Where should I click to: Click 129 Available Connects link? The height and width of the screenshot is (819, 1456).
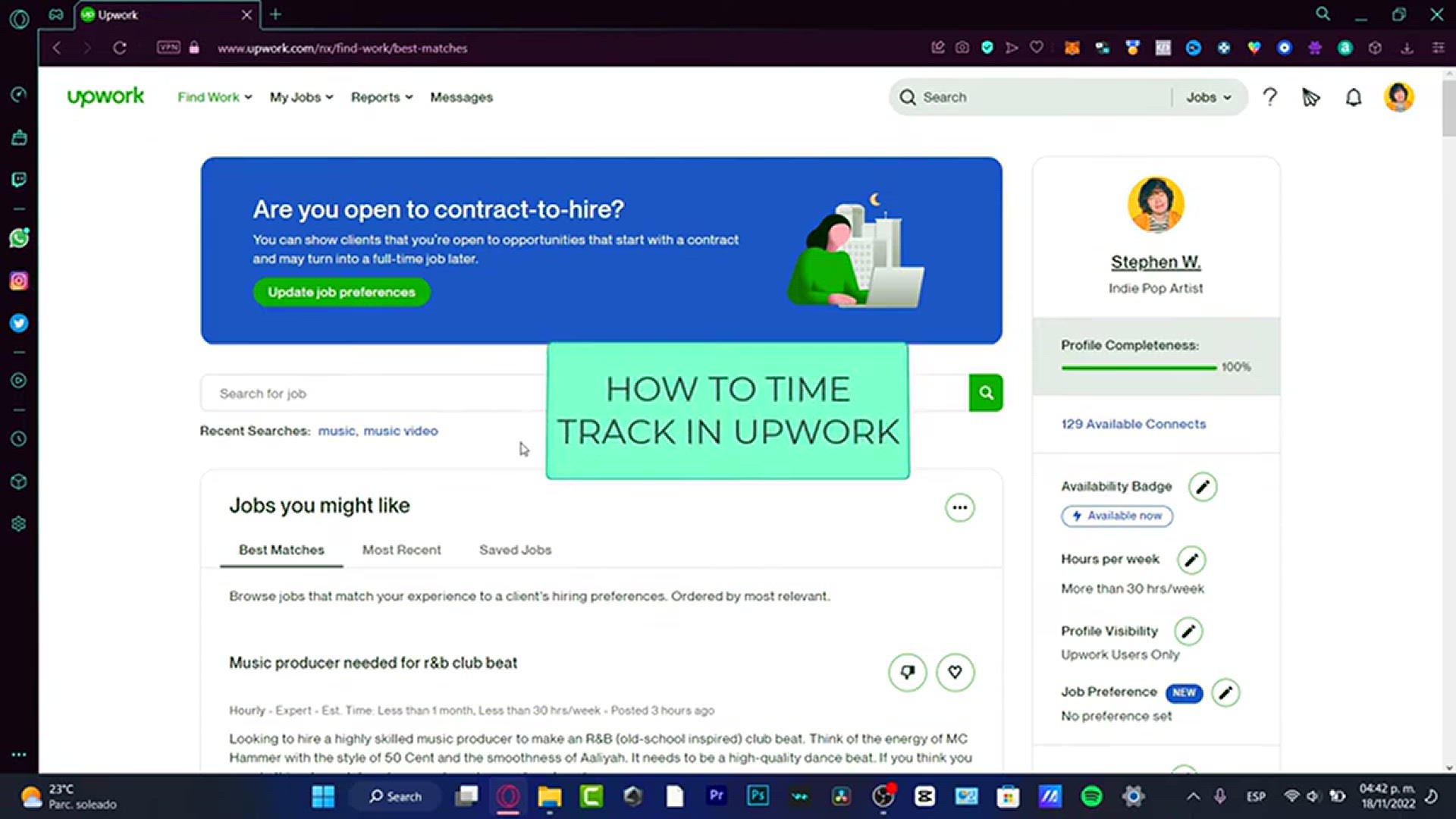[1133, 424]
